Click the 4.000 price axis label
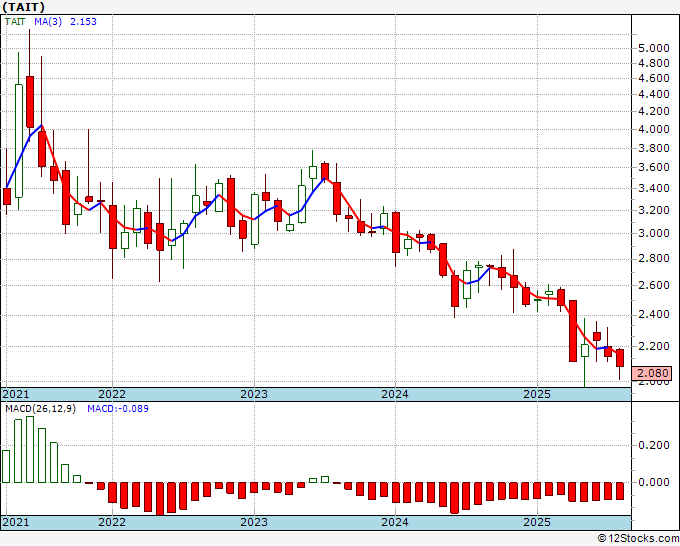This screenshot has width=680, height=546. tap(653, 129)
